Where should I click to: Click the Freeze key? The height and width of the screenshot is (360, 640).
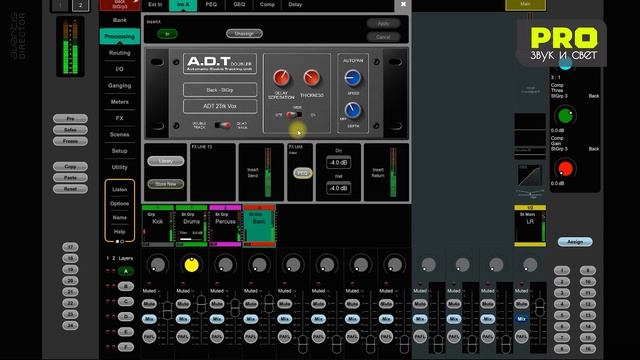pos(70,141)
